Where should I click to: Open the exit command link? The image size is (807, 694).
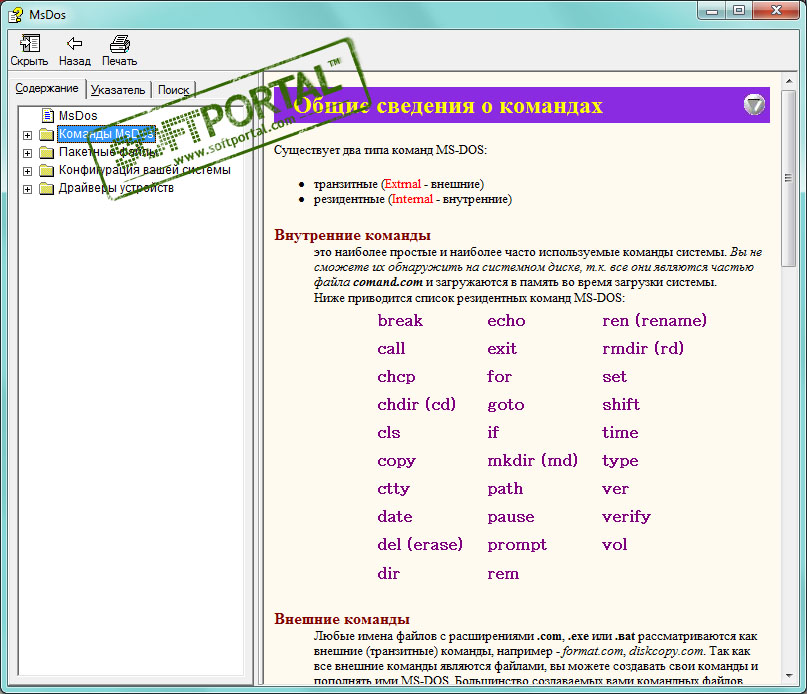click(502, 349)
